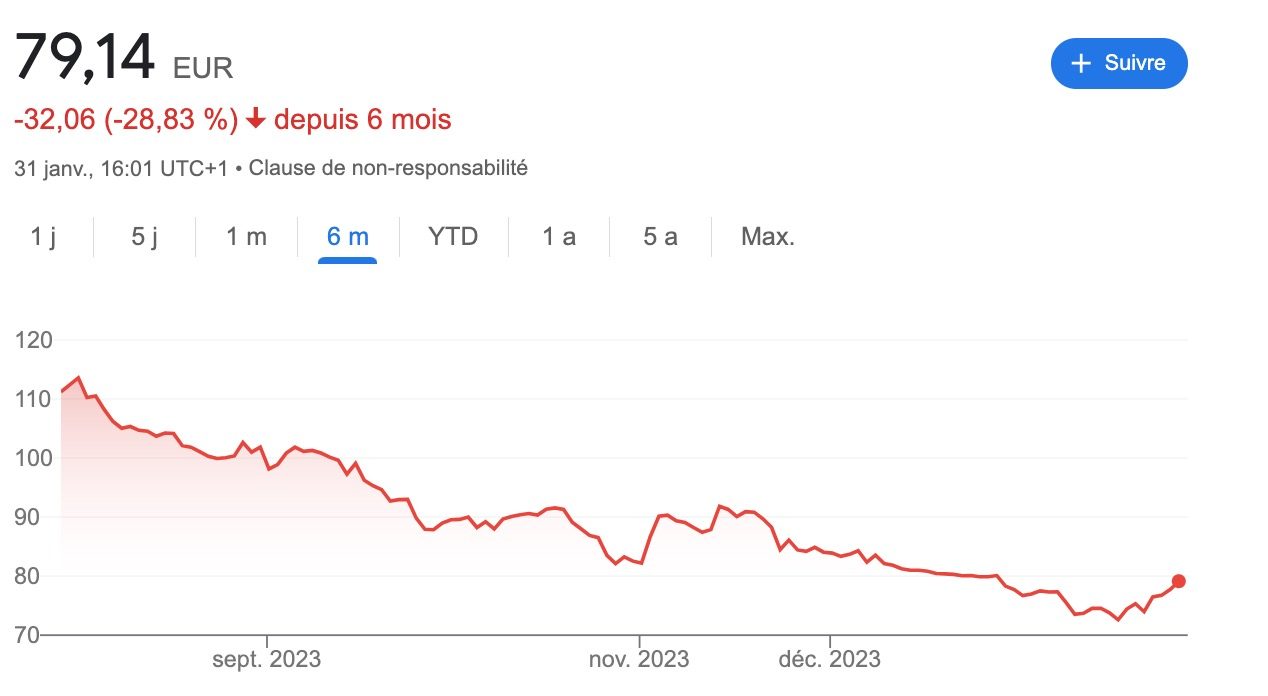Select the active 6 m tab
The width and height of the screenshot is (1268, 696).
pyautogui.click(x=348, y=237)
